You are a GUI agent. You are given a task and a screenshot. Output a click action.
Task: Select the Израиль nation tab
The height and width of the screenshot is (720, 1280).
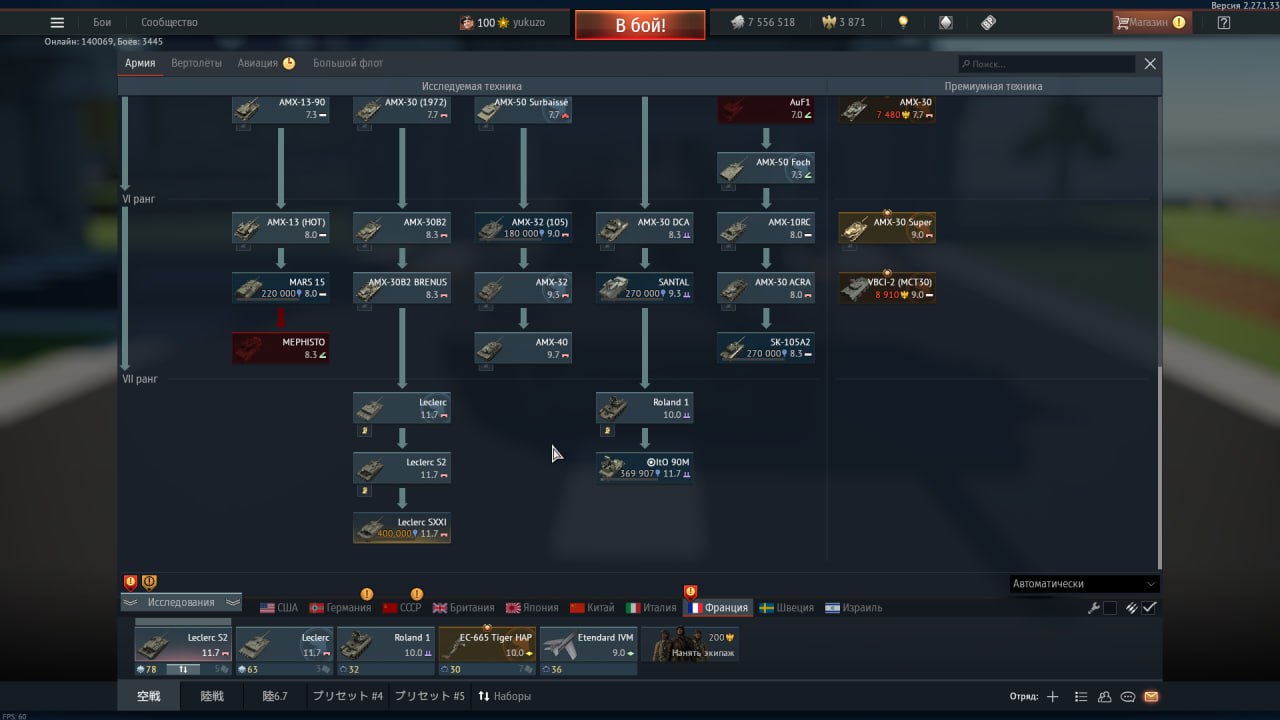853,608
